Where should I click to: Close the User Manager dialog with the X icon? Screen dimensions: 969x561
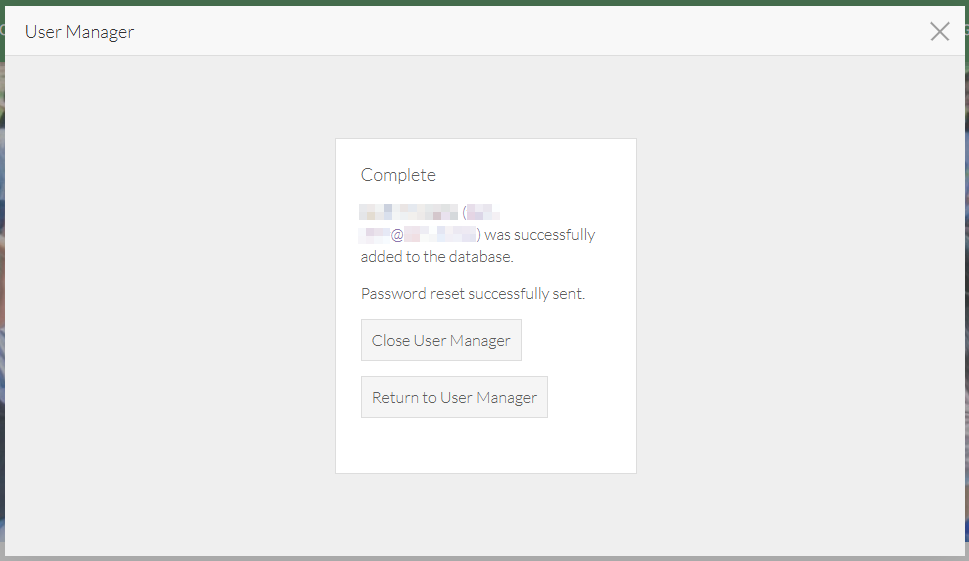pos(939,31)
